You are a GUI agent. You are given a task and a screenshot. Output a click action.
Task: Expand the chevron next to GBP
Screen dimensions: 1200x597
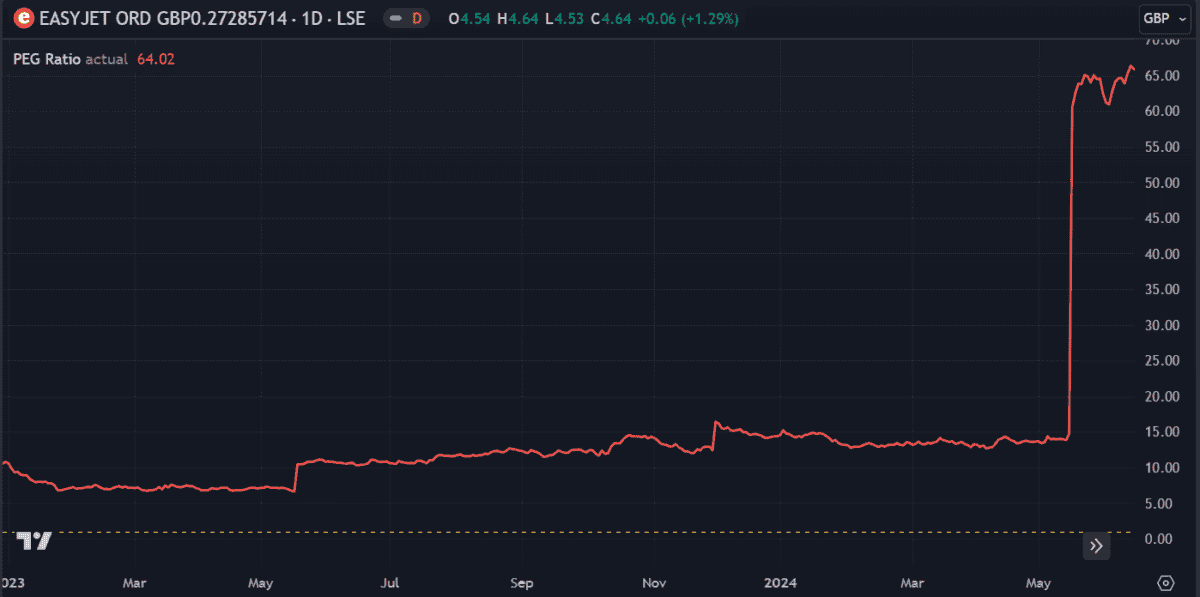[x=1182, y=17]
